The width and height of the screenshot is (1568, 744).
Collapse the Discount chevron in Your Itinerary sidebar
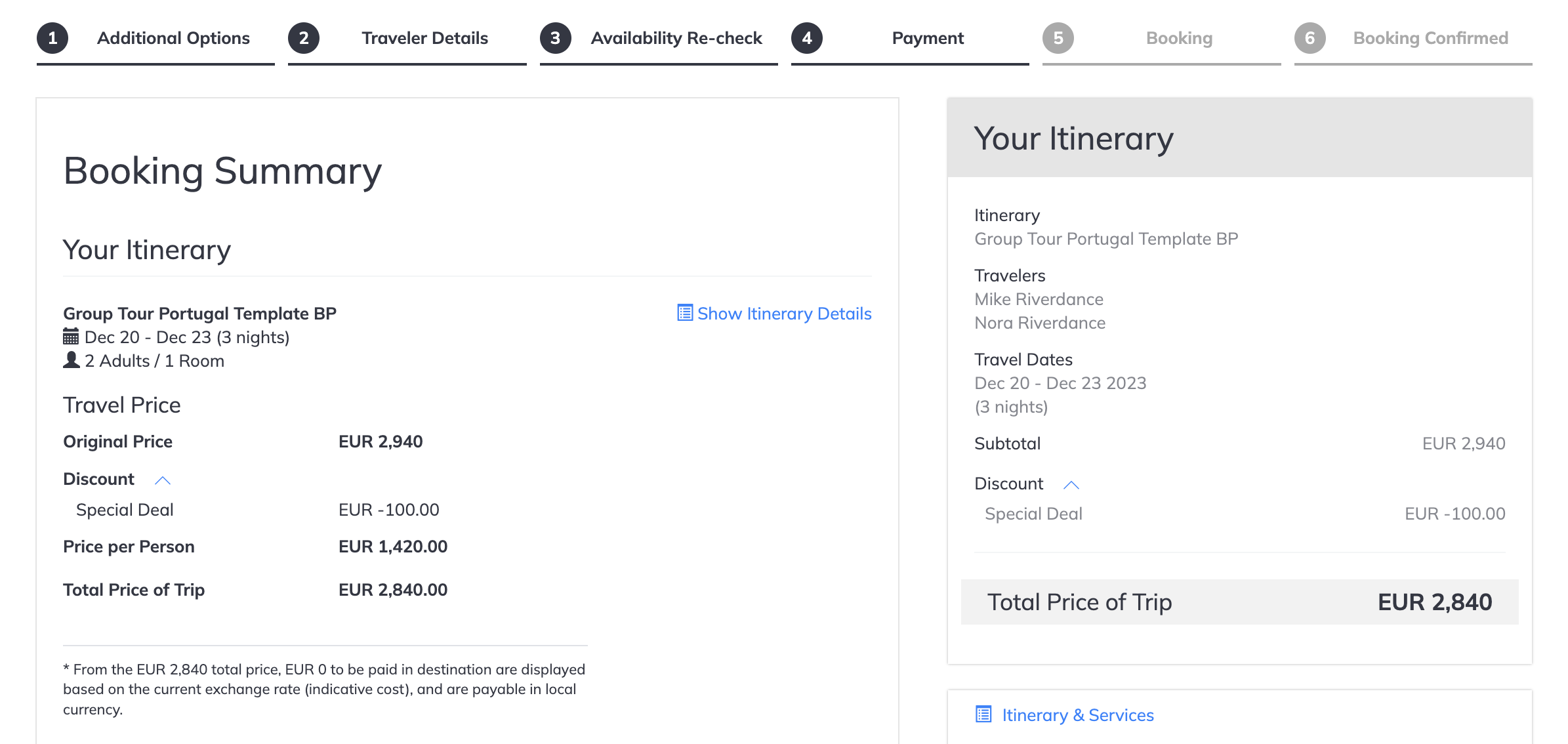(1071, 485)
